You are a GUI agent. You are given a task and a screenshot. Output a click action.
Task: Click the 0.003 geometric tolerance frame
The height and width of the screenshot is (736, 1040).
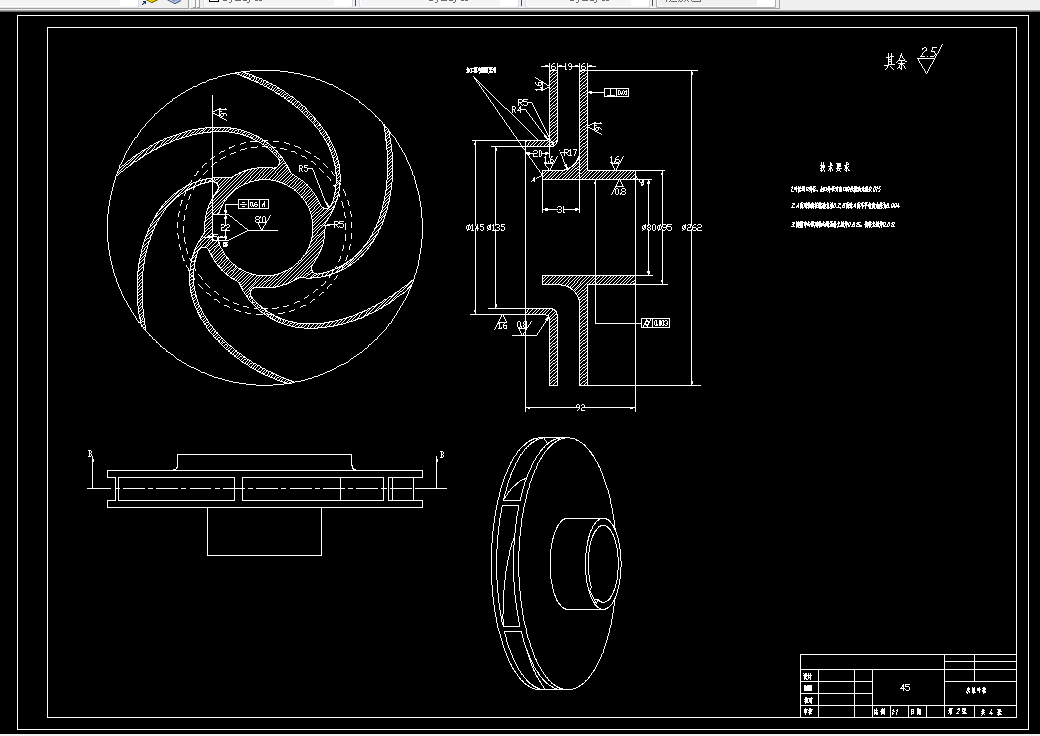point(656,323)
